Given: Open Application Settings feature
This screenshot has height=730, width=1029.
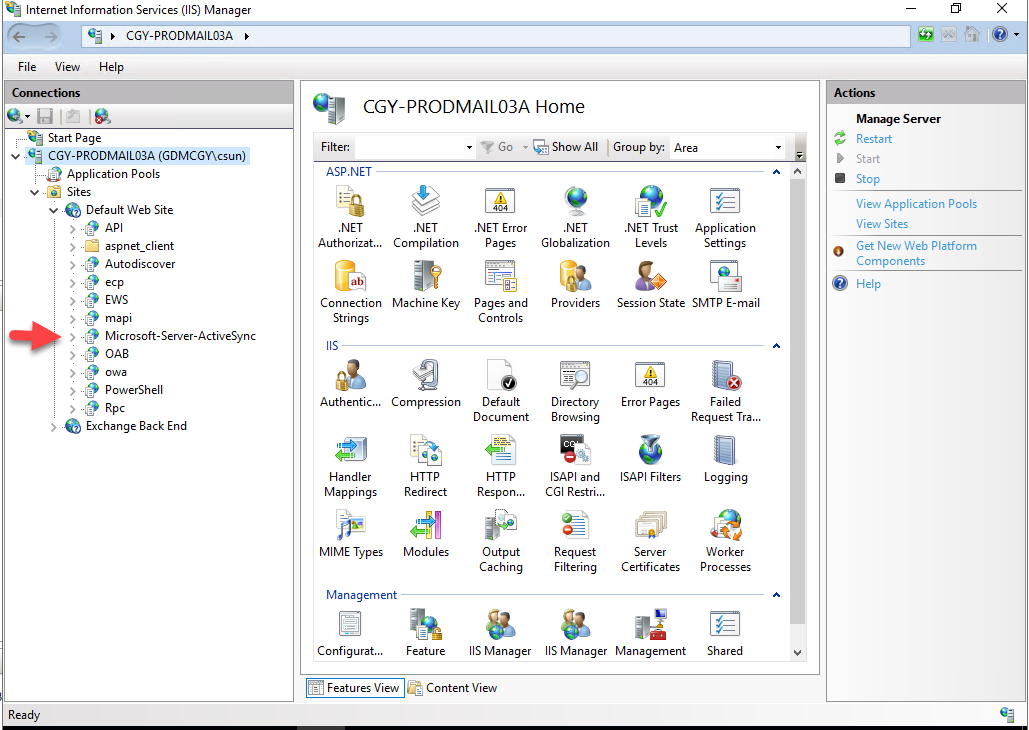Looking at the screenshot, I should 725,217.
